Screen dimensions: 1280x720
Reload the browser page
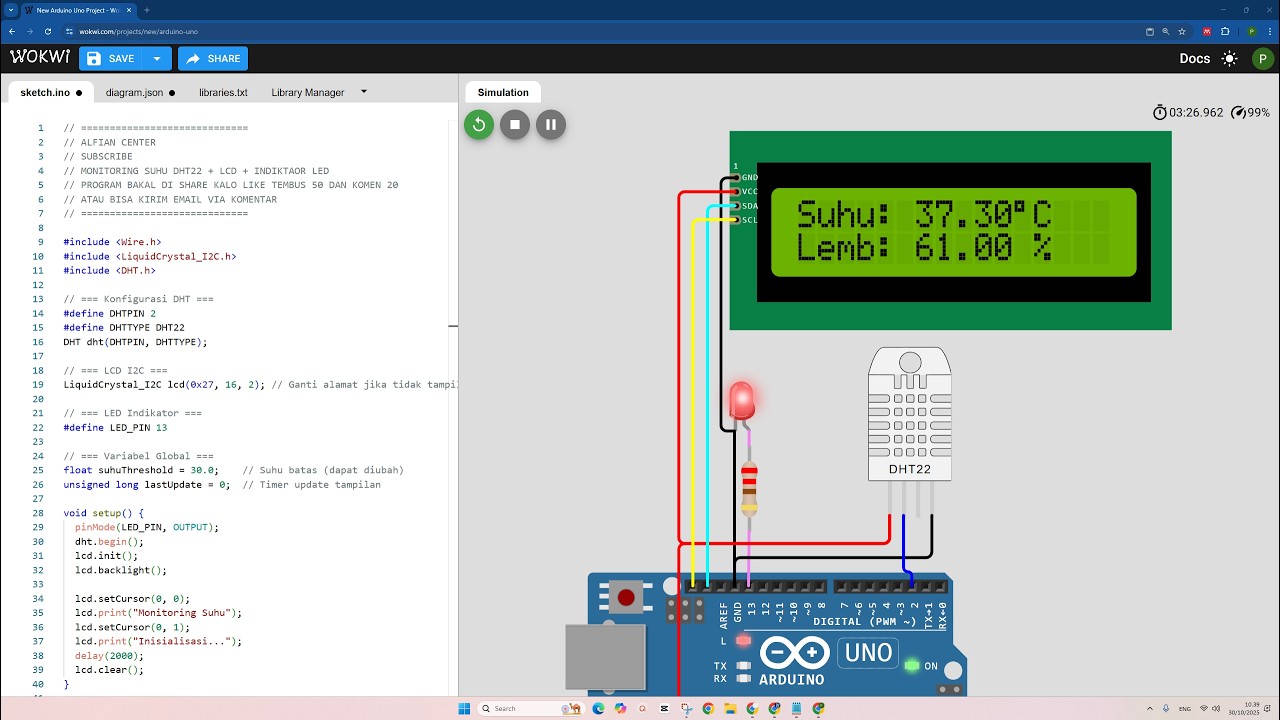point(48,31)
